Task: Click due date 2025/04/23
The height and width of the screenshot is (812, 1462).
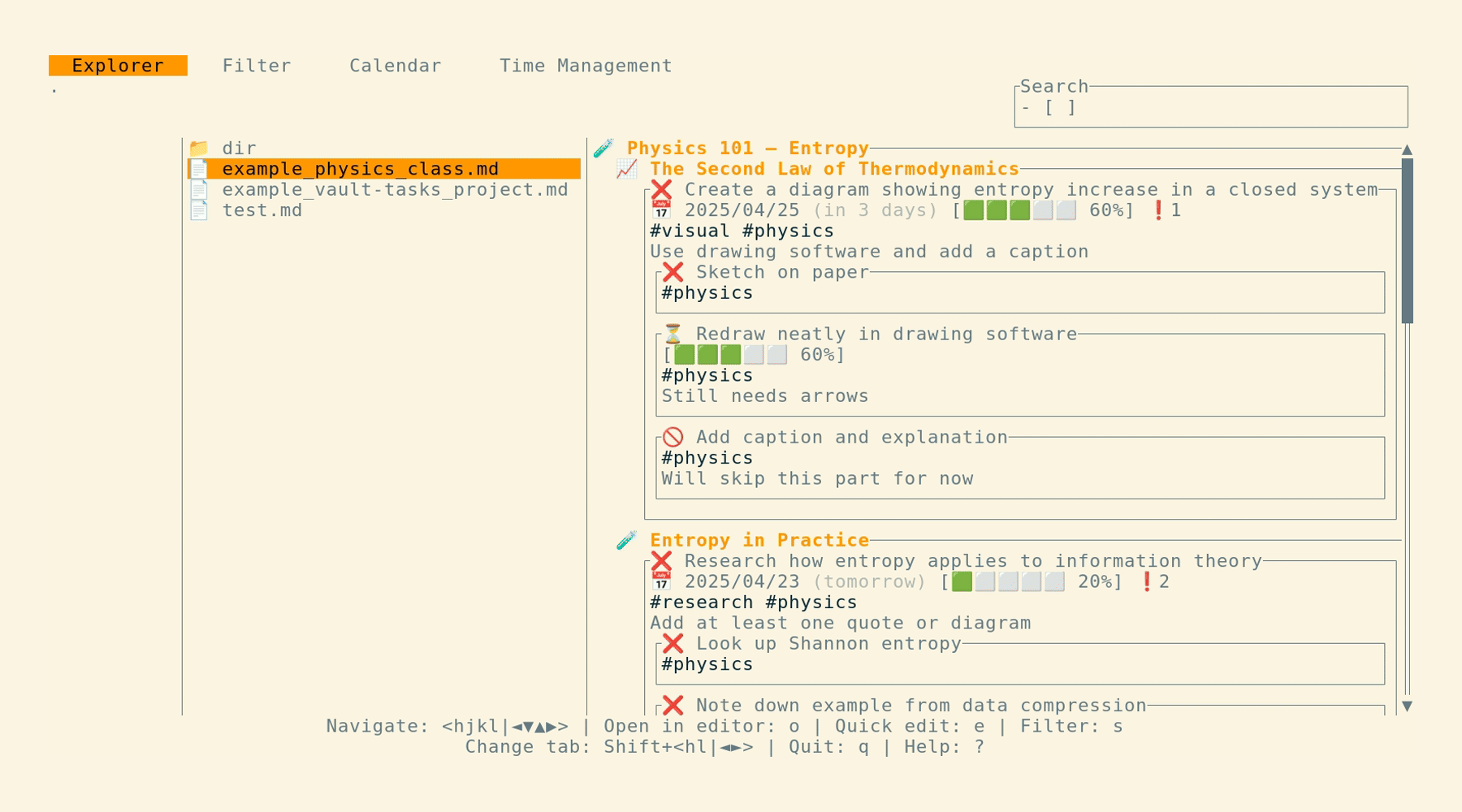Action: (742, 582)
